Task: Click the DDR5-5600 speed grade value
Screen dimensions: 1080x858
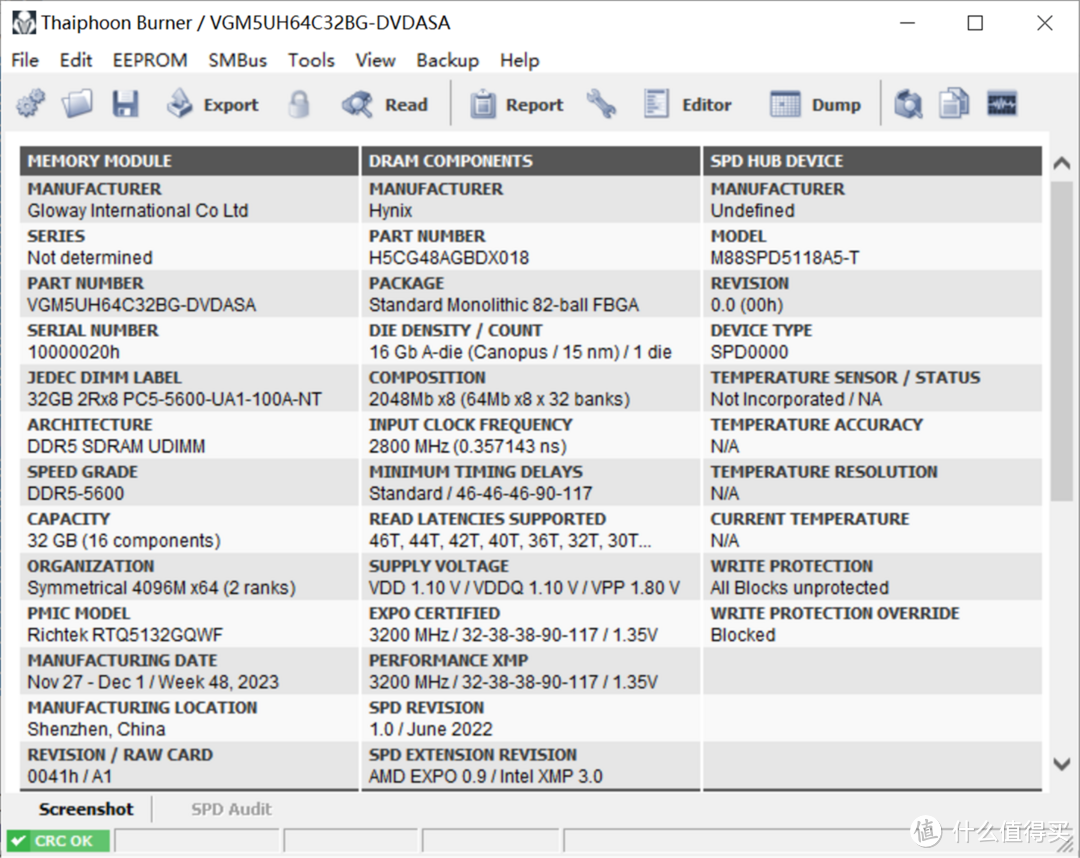Action: 76,493
